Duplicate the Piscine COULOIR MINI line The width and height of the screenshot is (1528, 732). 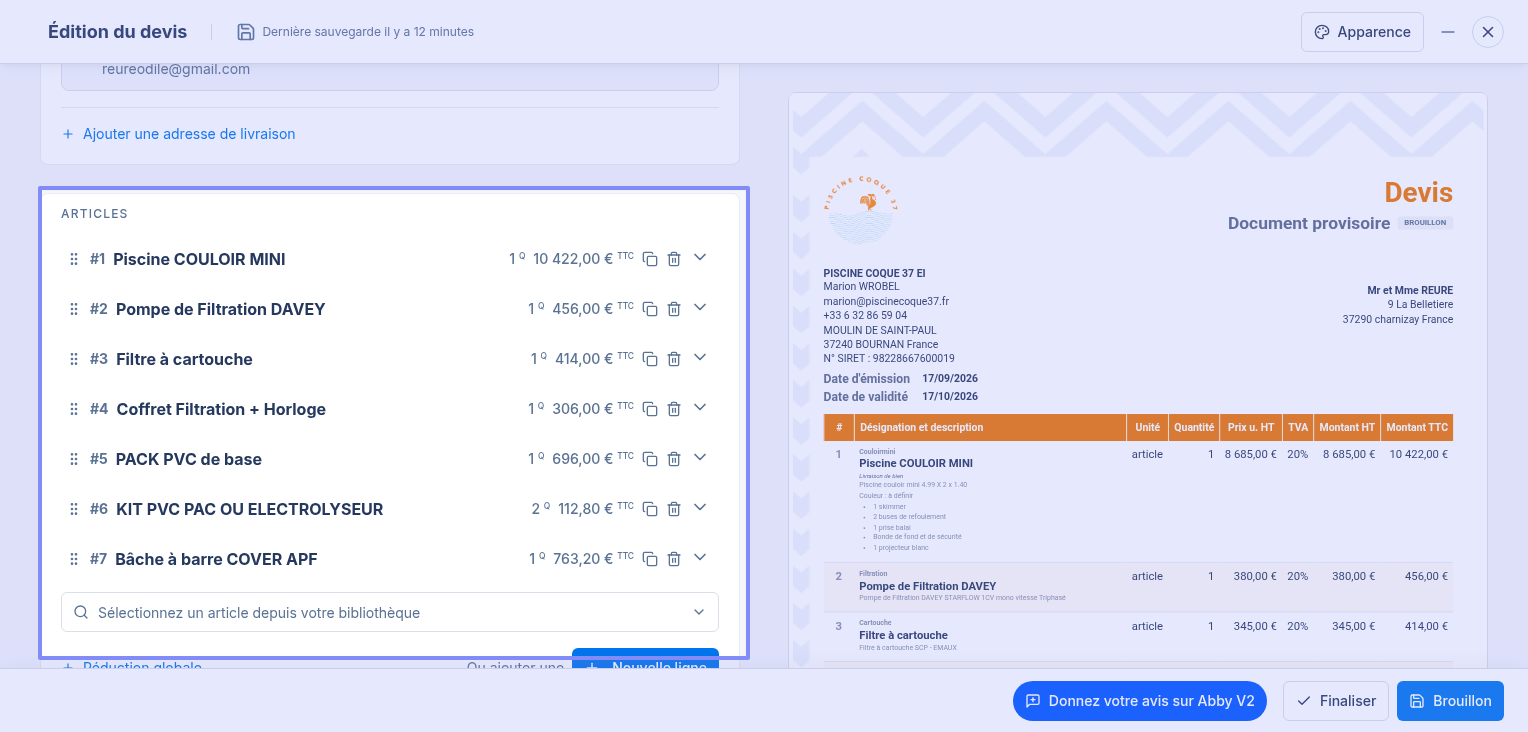pos(650,259)
